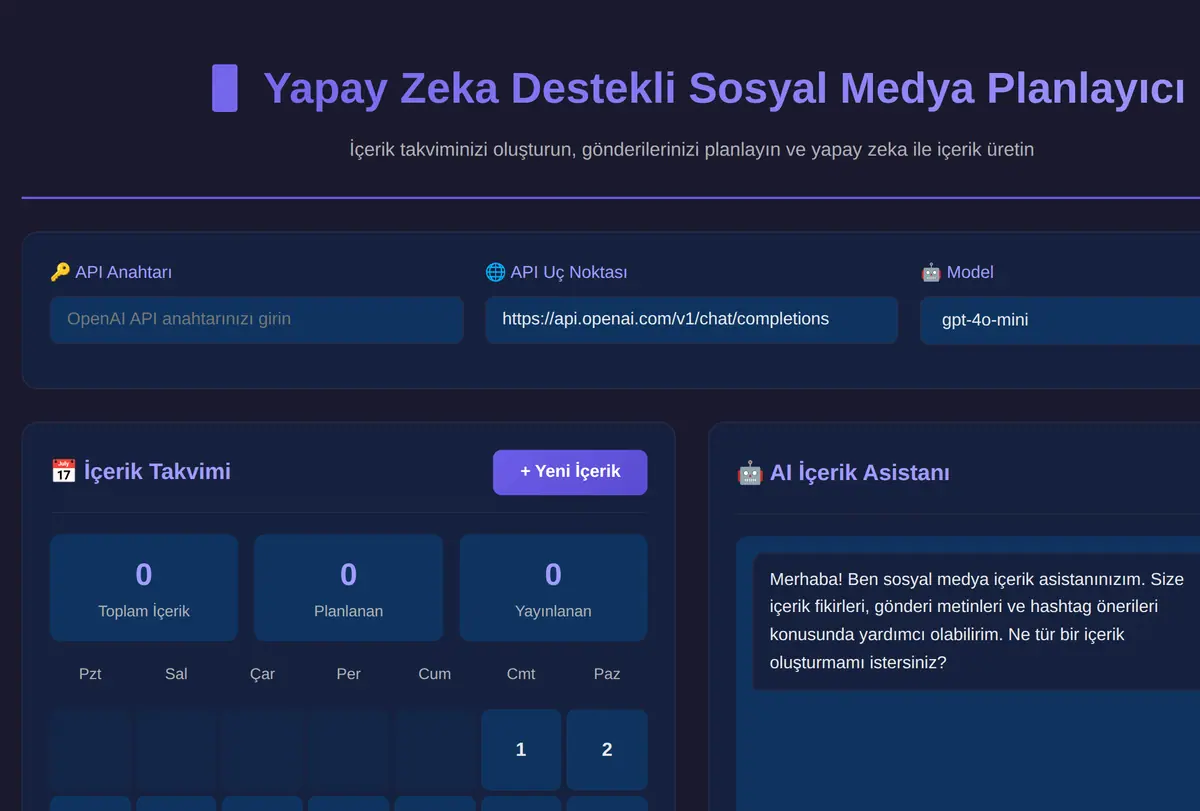
Task: Click the robot icon beside Model label
Action: (931, 272)
